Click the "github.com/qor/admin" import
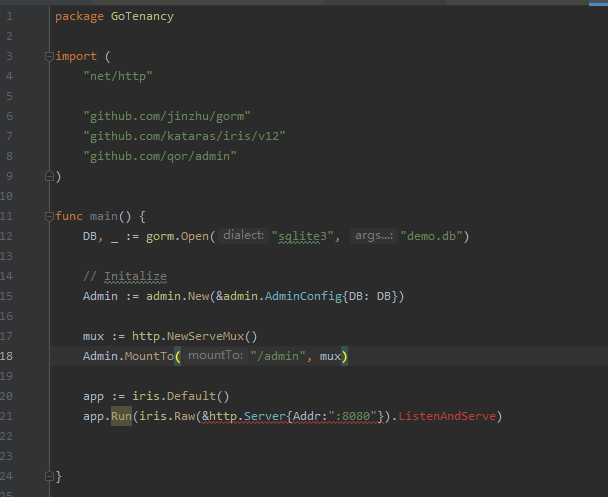 pos(160,156)
